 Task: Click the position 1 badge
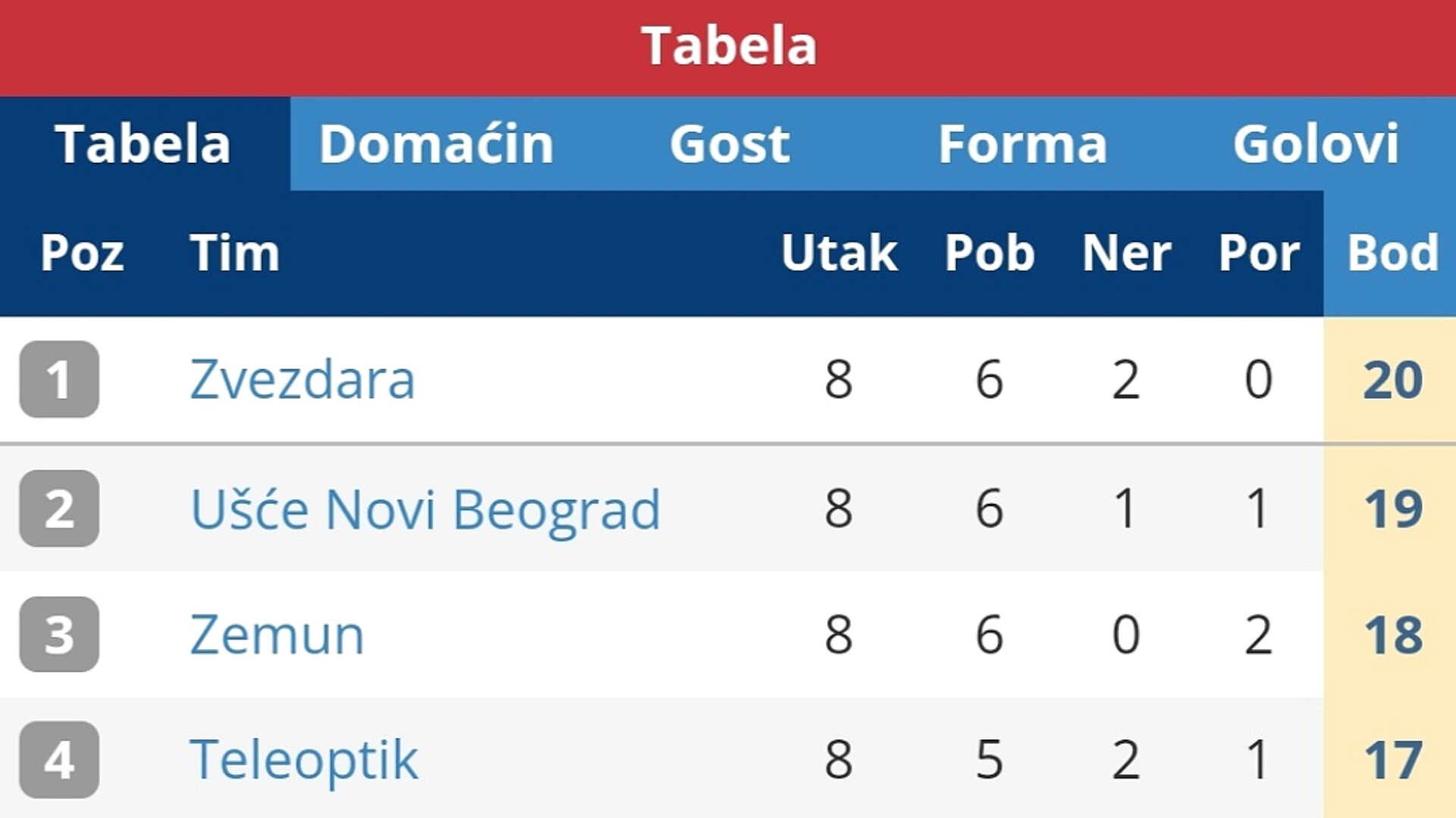pos(59,379)
